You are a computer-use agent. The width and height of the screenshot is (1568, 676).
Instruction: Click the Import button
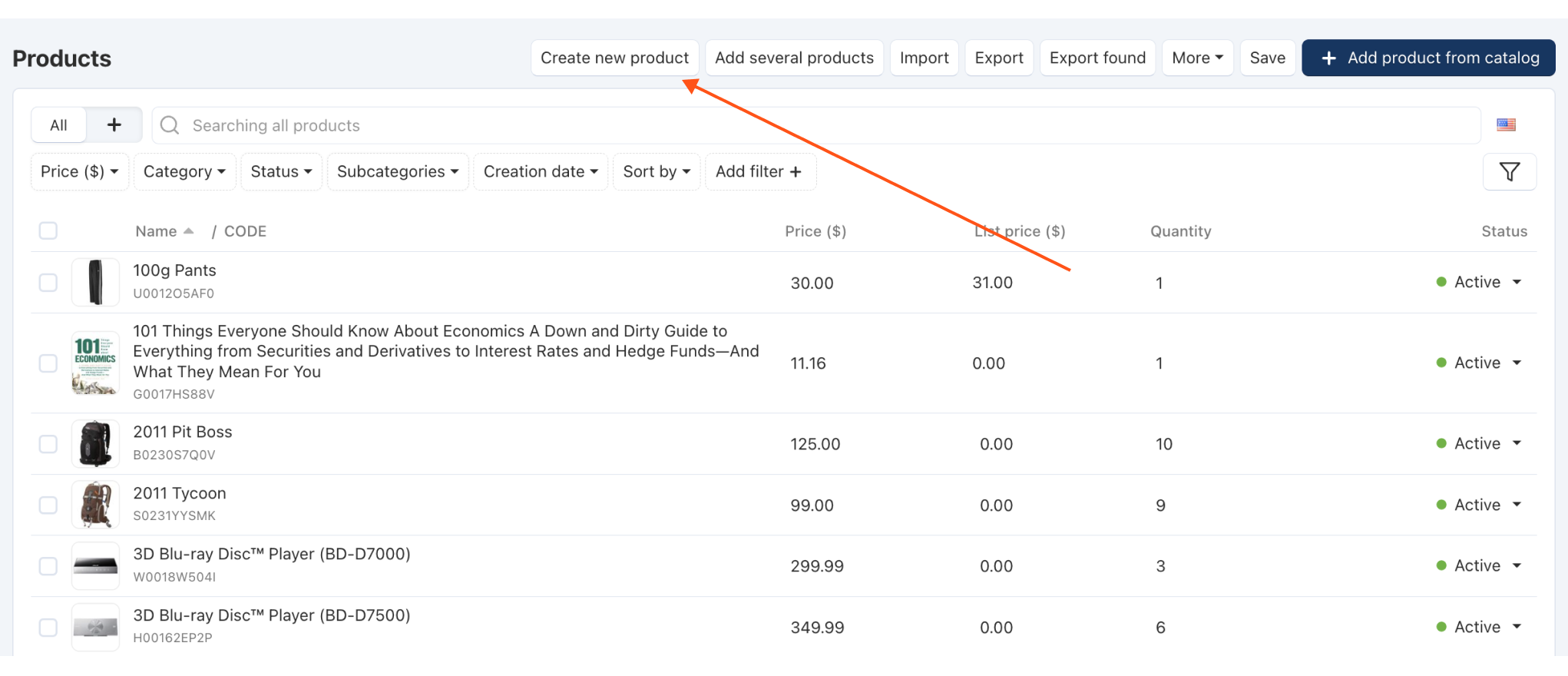(924, 58)
